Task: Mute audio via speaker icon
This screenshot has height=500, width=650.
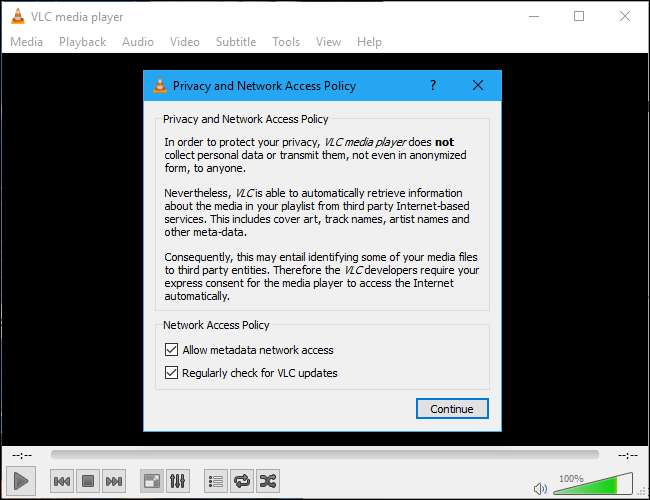Action: (541, 488)
